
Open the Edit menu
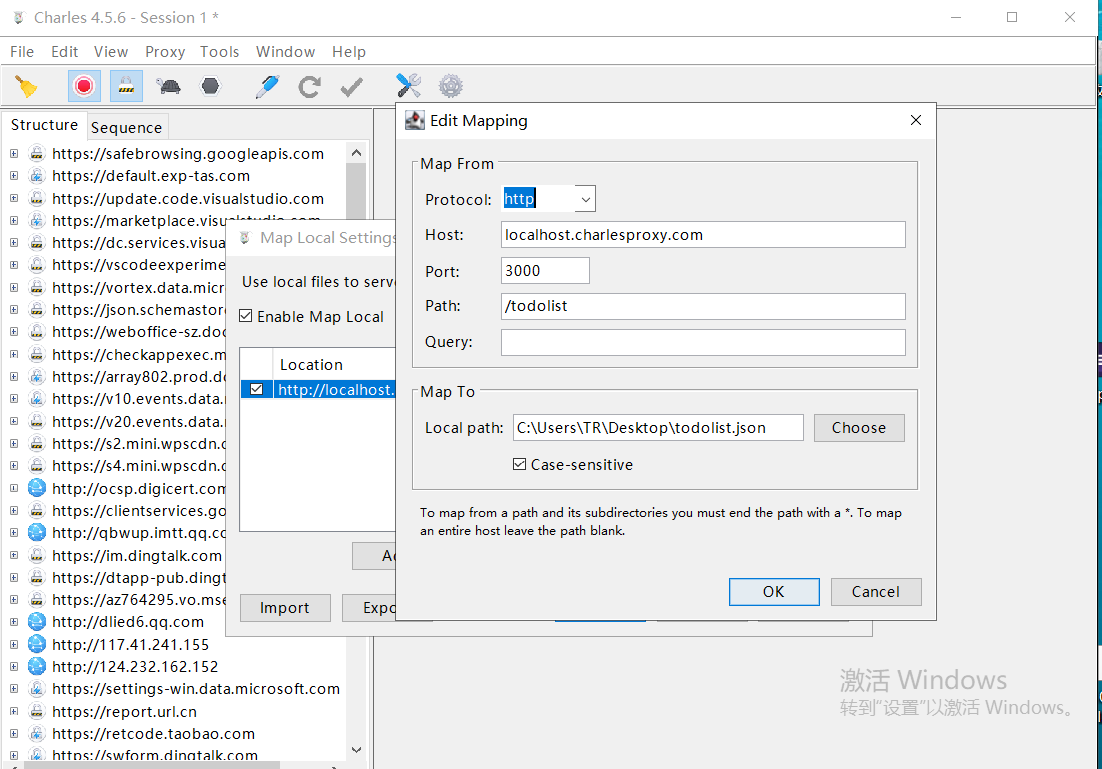point(64,52)
